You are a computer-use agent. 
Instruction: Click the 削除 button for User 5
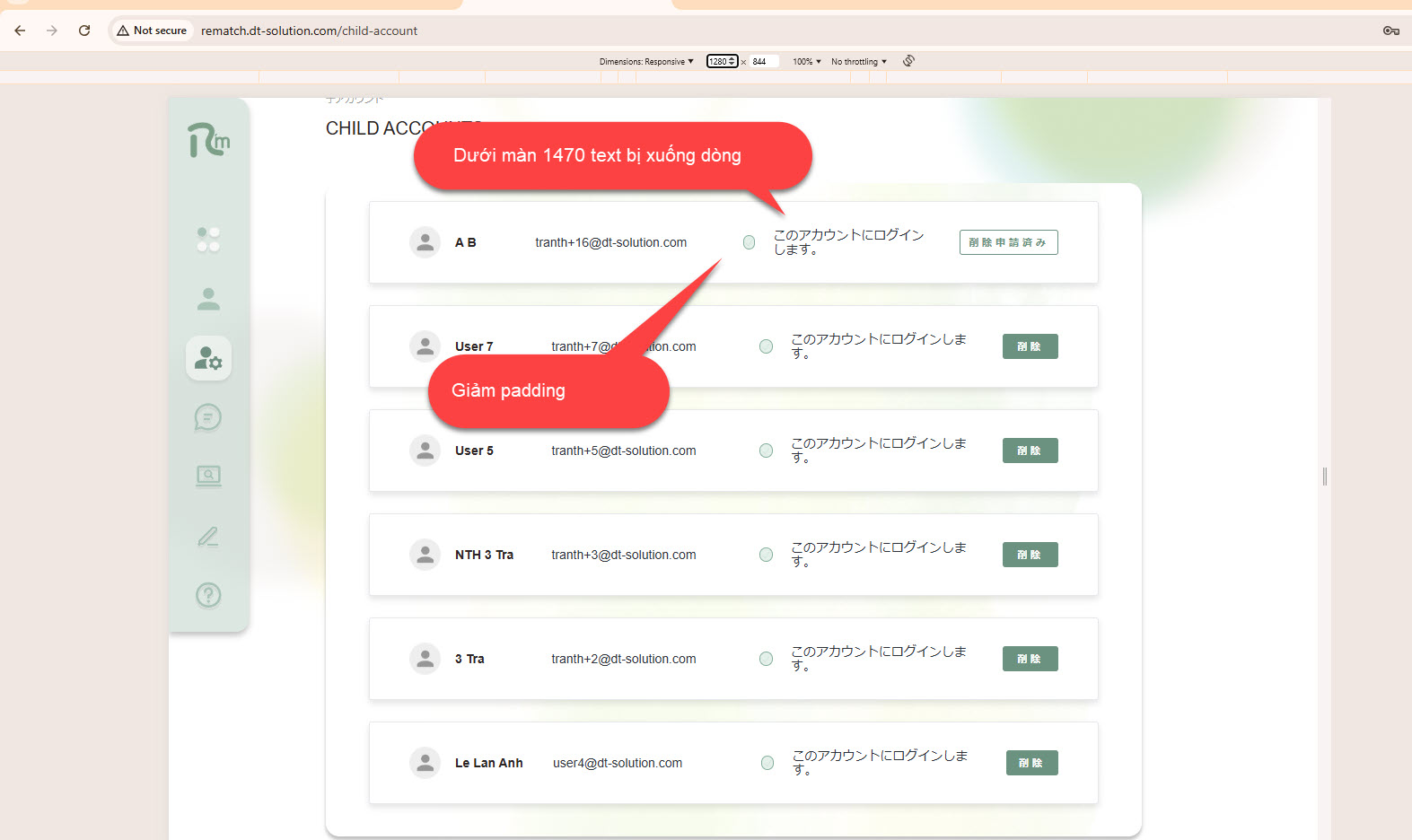pyautogui.click(x=1030, y=451)
